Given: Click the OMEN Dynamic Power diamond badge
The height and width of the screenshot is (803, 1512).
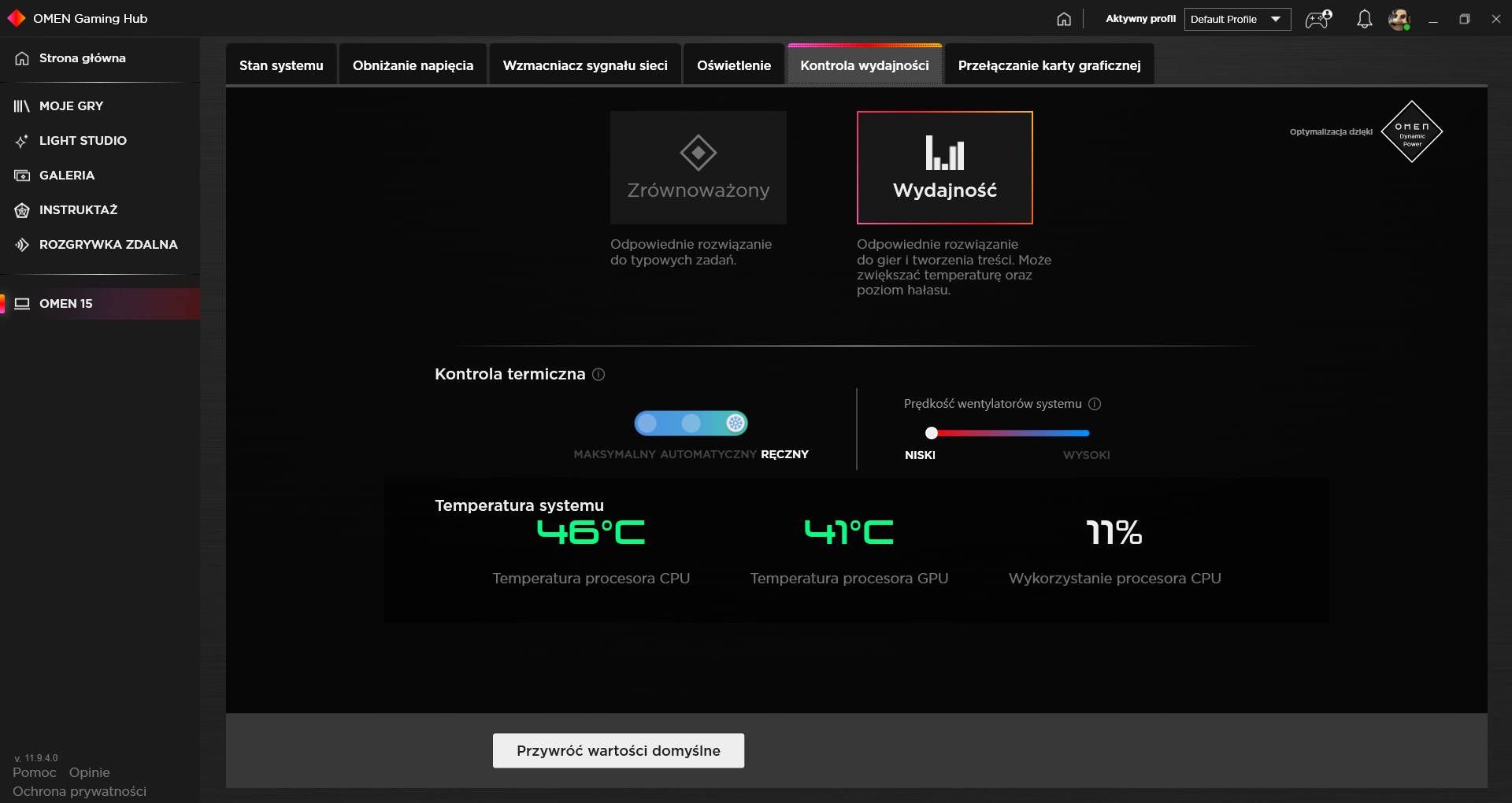Looking at the screenshot, I should (1412, 131).
